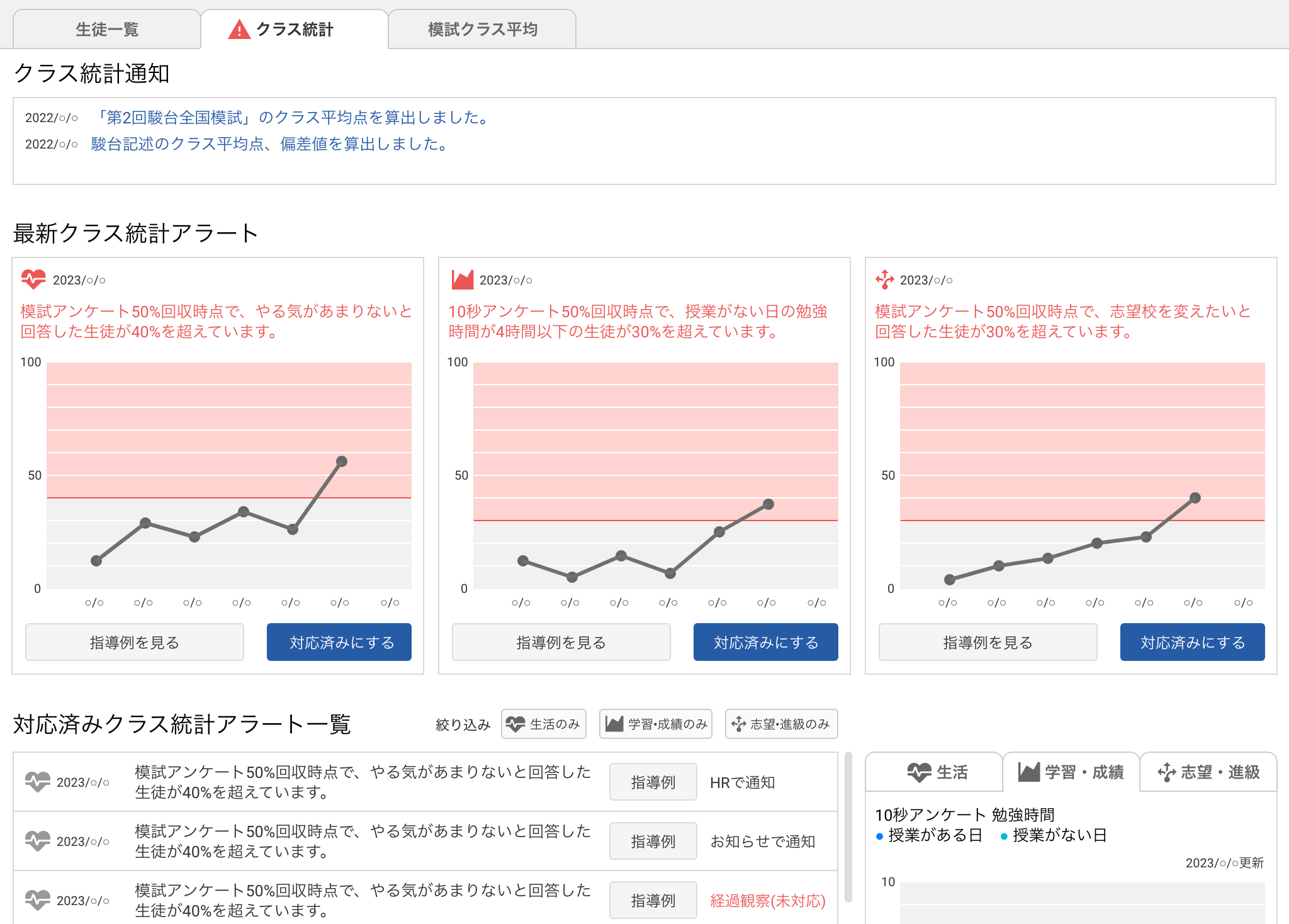Click 対応済みにする on first alert card
This screenshot has width=1289, height=924.
point(339,642)
